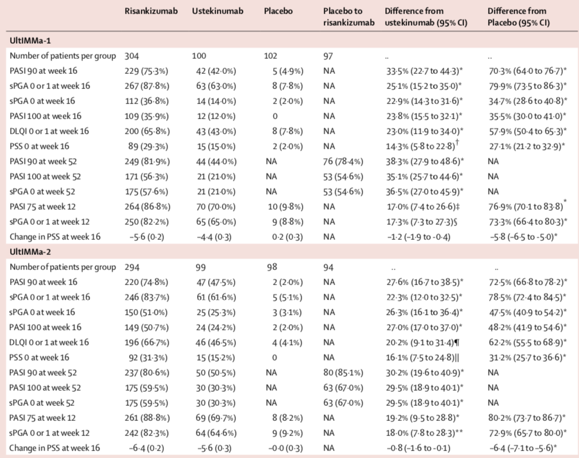The height and width of the screenshot is (458, 579).
Task: Select the "Placebo to risankizumab" column header
Action: pyautogui.click(x=349, y=17)
